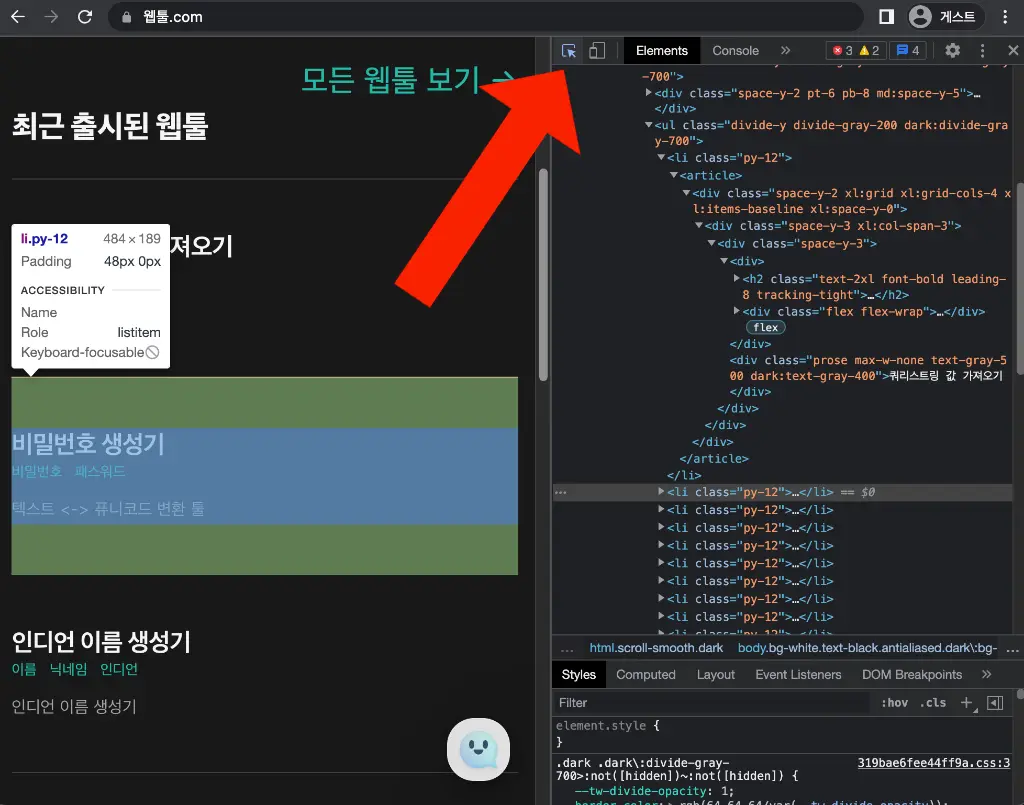1024x805 pixels.
Task: Switch to the Console tab
Action: pyautogui.click(x=735, y=51)
